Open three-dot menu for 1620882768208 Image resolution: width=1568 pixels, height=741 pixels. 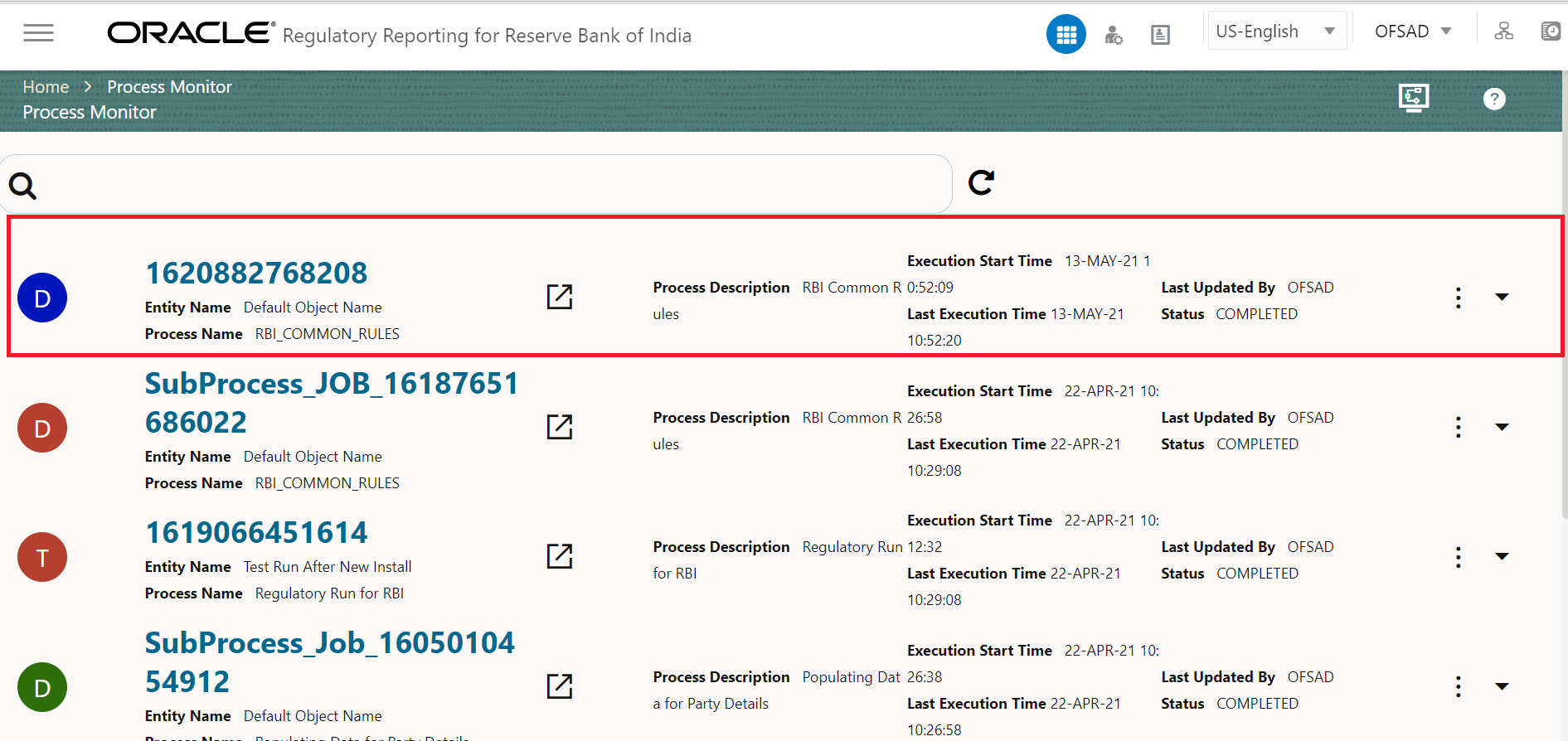click(x=1459, y=298)
